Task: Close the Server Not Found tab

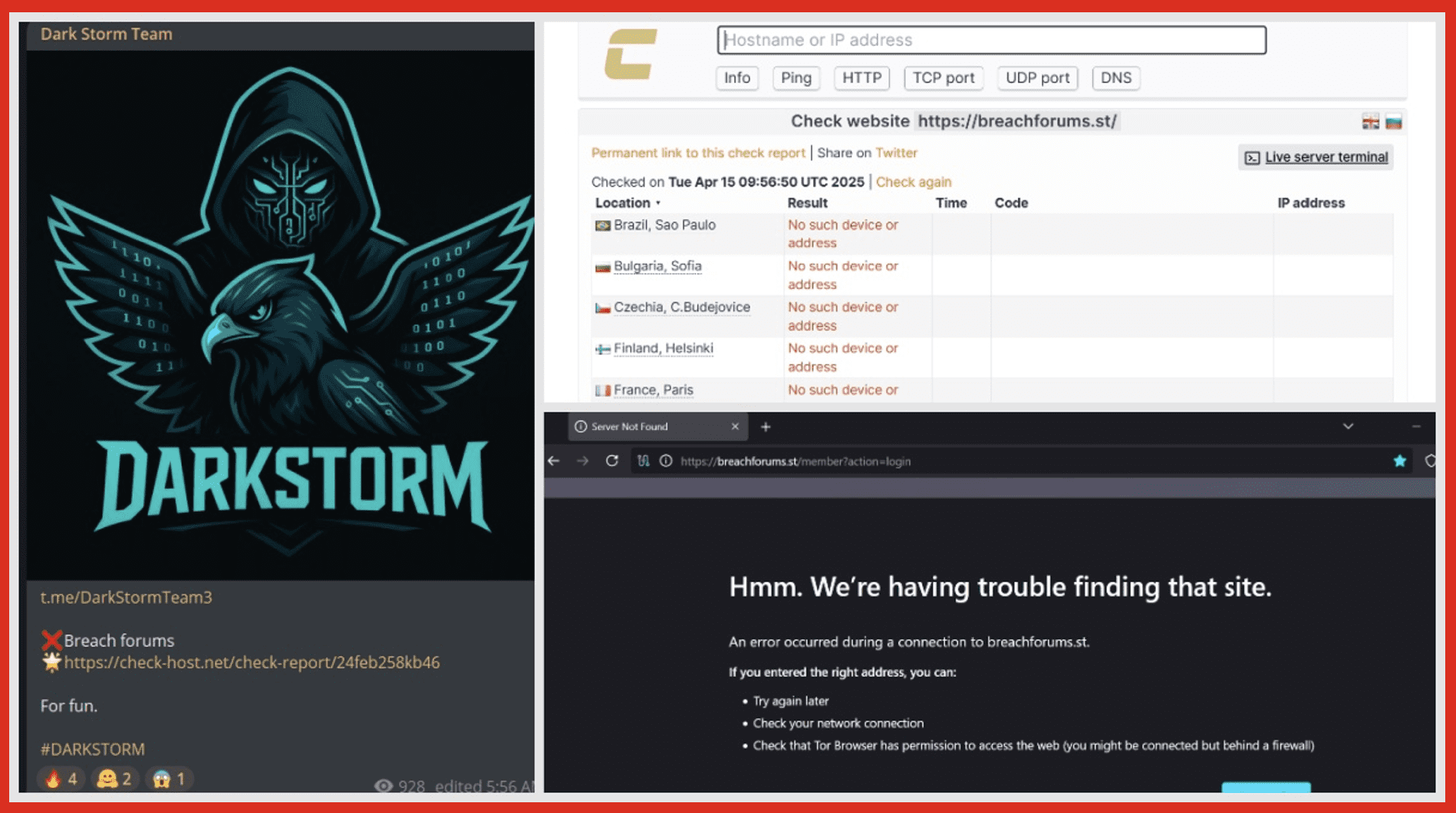Action: (x=735, y=426)
